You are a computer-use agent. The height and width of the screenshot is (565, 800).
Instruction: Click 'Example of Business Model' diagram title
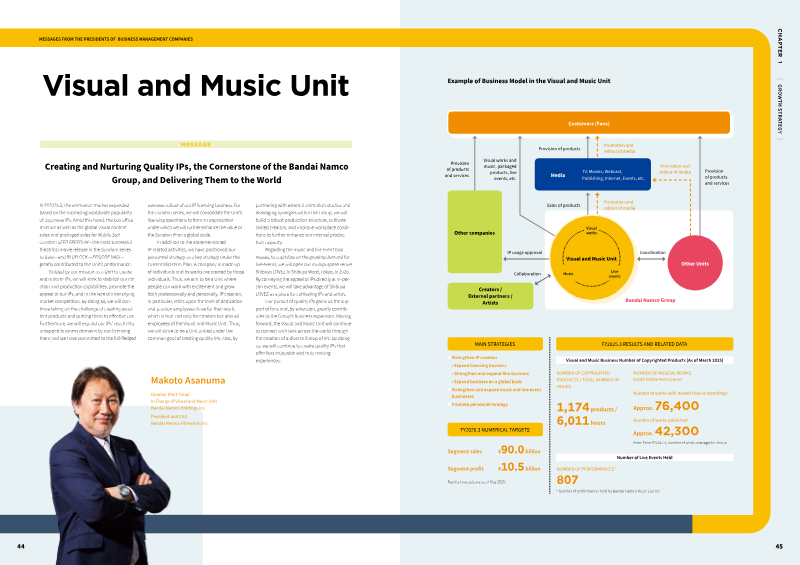(x=529, y=81)
